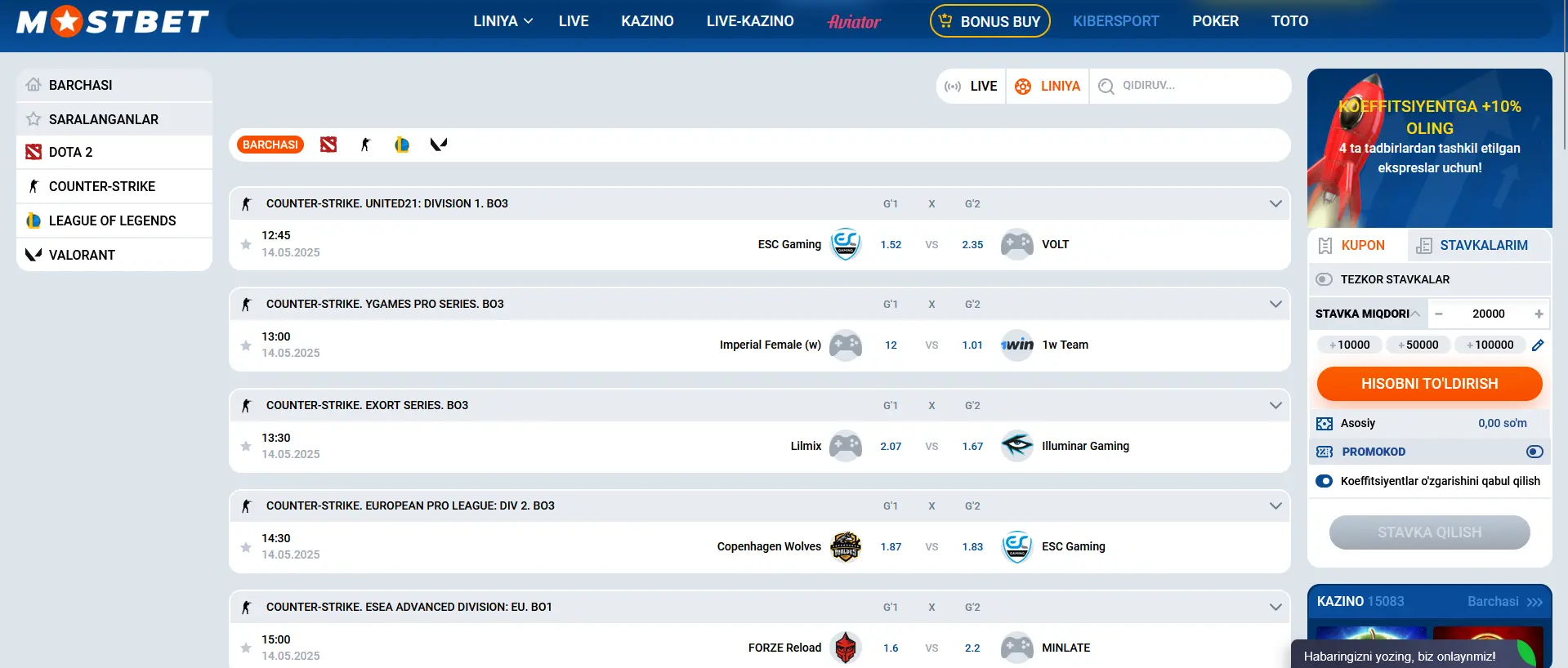The image size is (1568, 668).
Task: Open Aviator game menu item
Action: [x=854, y=21]
